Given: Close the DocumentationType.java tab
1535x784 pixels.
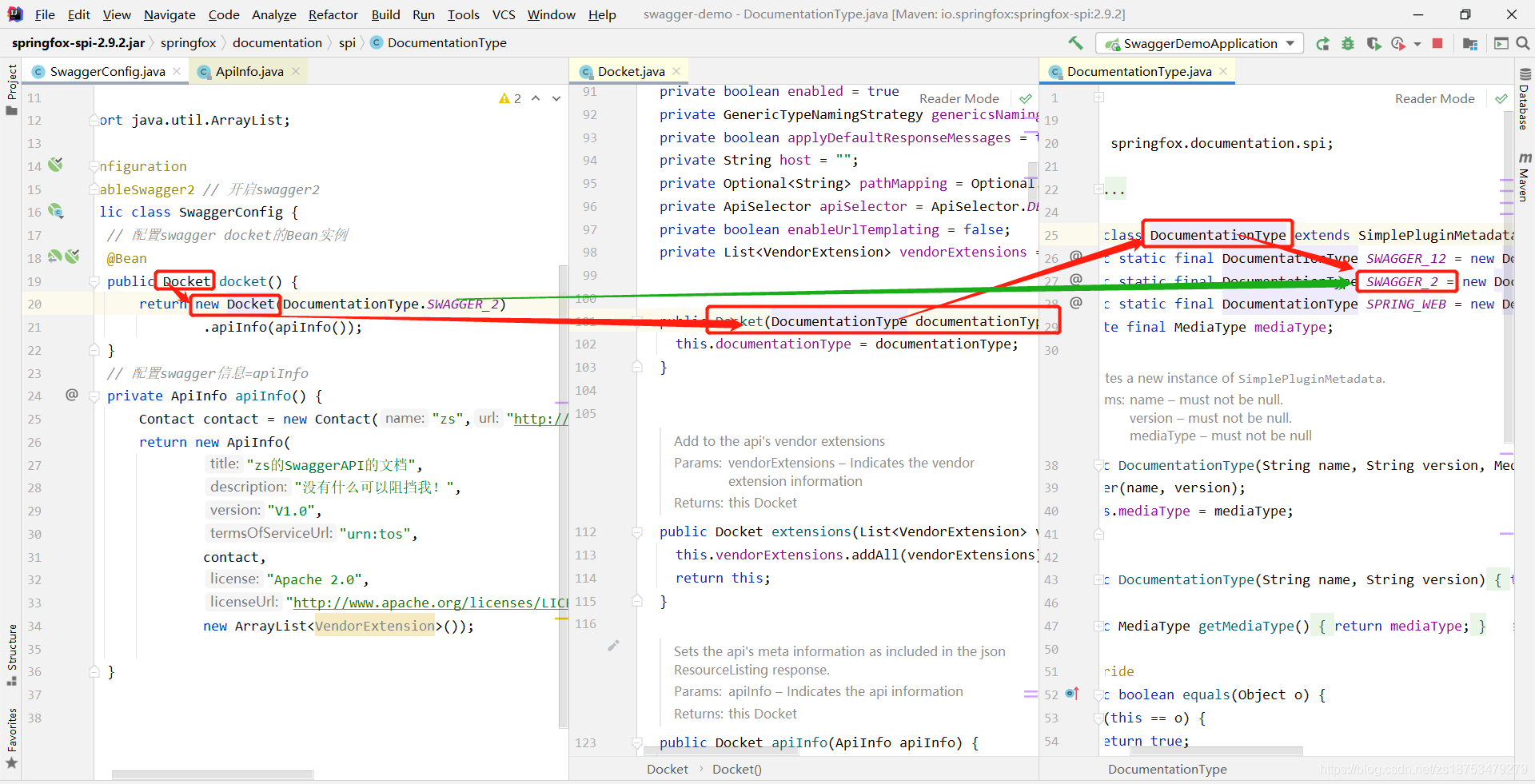Looking at the screenshot, I should [1223, 71].
